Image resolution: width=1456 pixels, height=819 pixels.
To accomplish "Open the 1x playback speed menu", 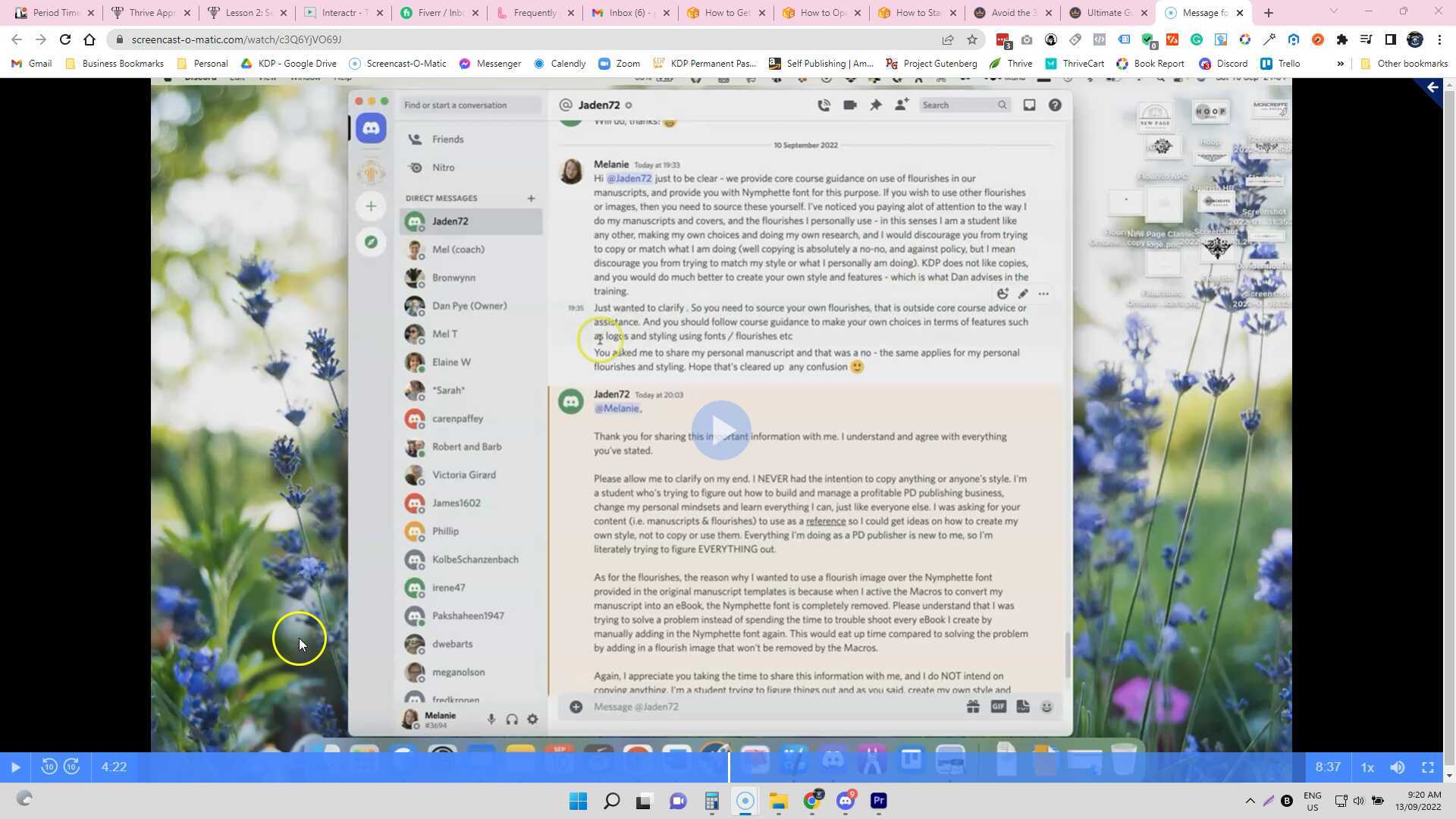I will 1367,767.
